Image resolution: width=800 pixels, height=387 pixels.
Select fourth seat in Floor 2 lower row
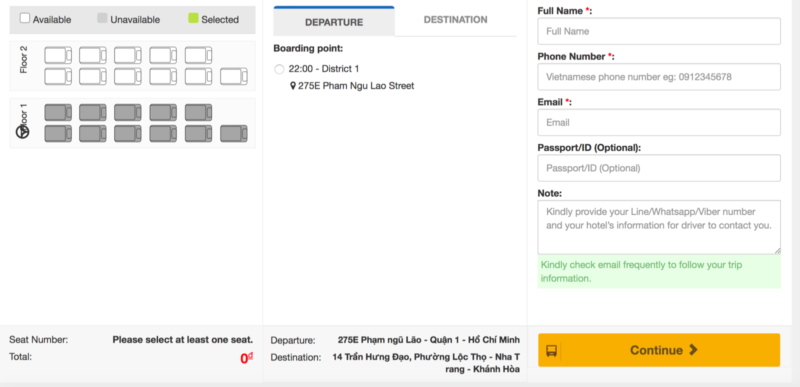click(x=163, y=76)
